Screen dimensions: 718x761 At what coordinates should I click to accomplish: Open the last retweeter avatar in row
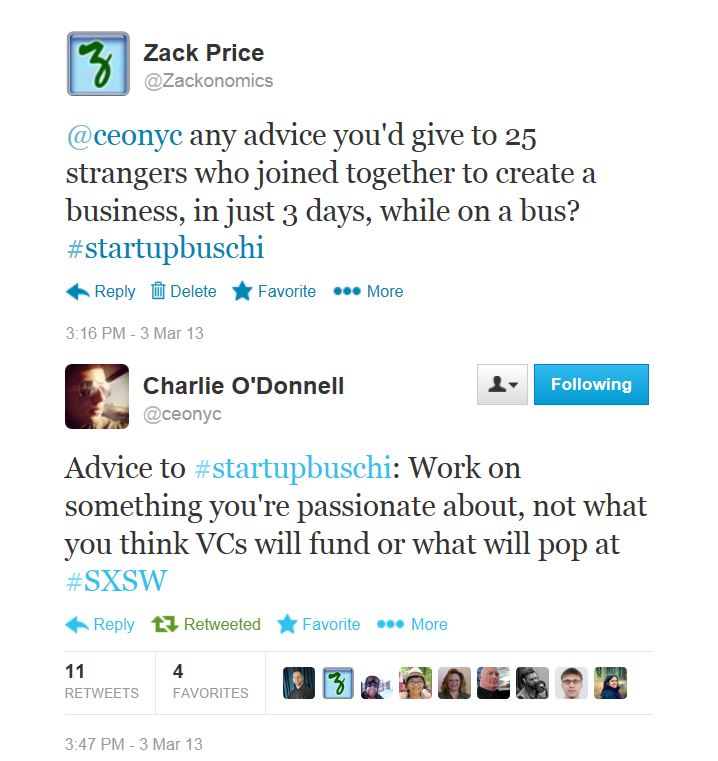pyautogui.click(x=611, y=683)
